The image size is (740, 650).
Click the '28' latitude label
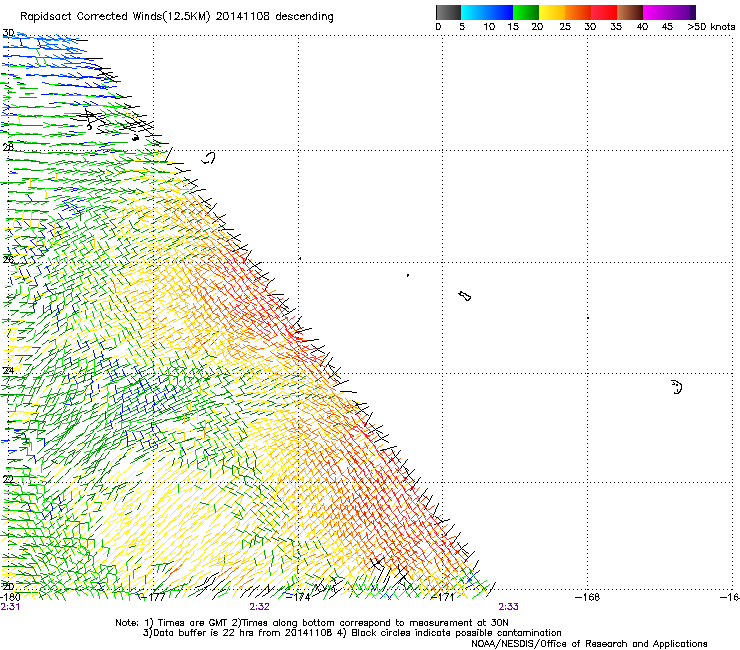click(8, 147)
